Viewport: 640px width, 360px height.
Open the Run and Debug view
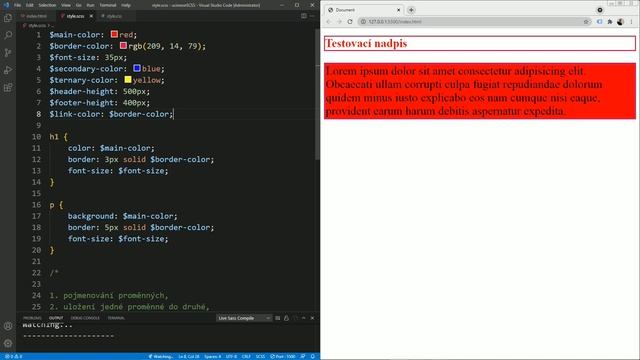coord(8,70)
